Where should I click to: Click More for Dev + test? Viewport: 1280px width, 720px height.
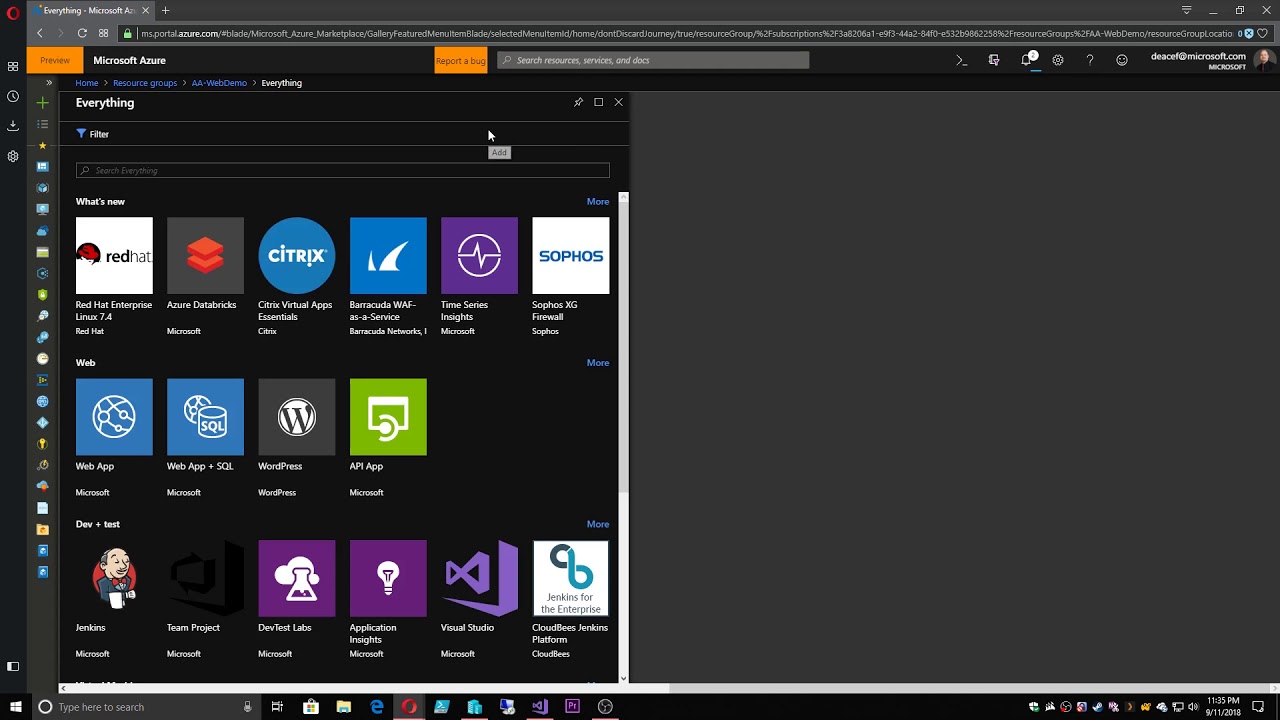point(598,524)
